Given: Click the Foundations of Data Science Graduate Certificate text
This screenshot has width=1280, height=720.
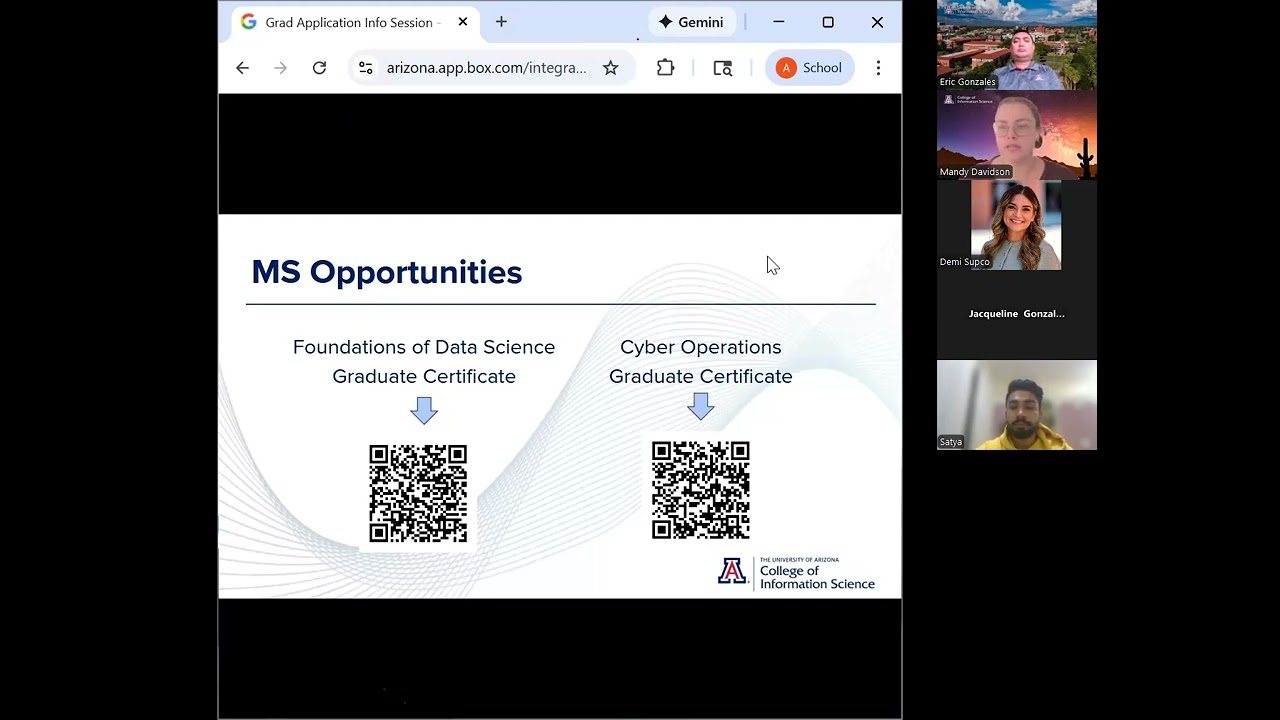Looking at the screenshot, I should click(x=424, y=361).
